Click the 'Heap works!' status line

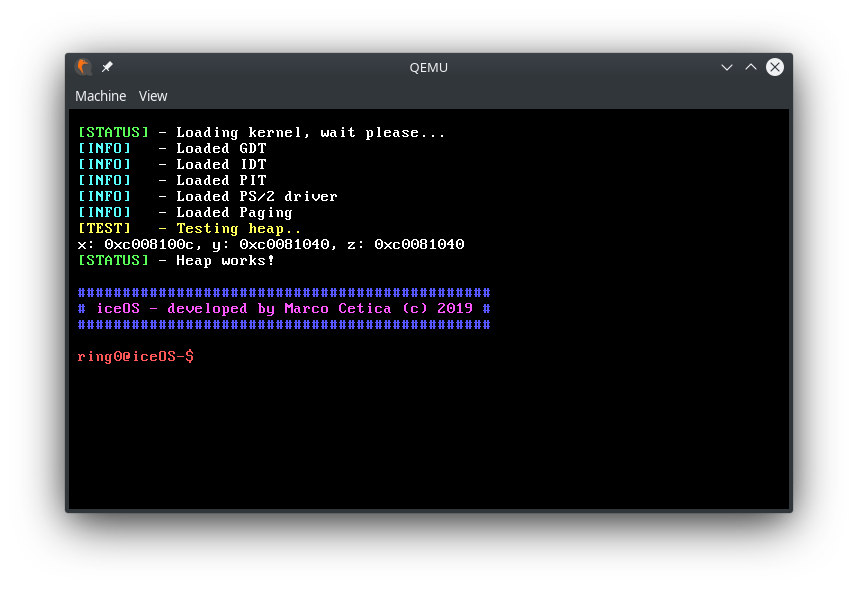tap(225, 260)
